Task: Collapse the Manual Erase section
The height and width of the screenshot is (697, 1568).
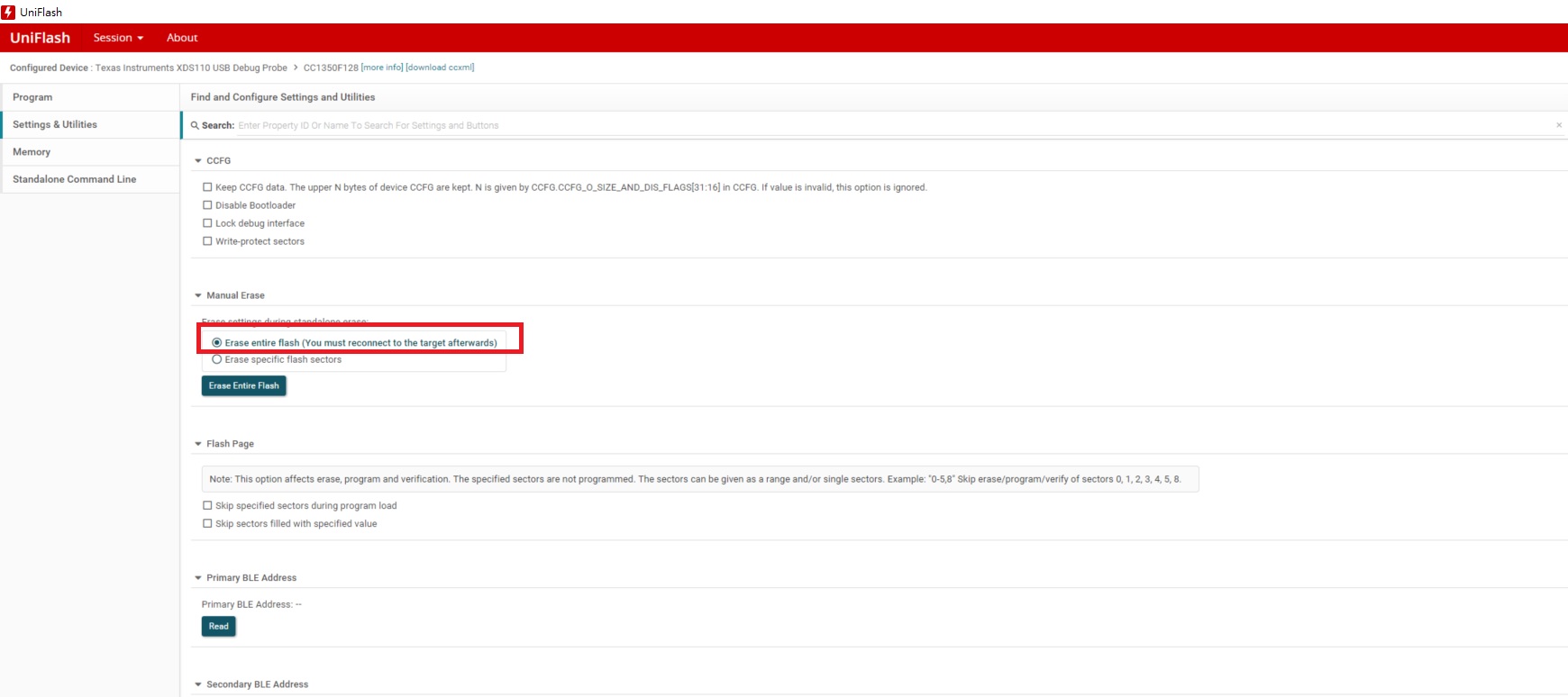Action: [198, 295]
